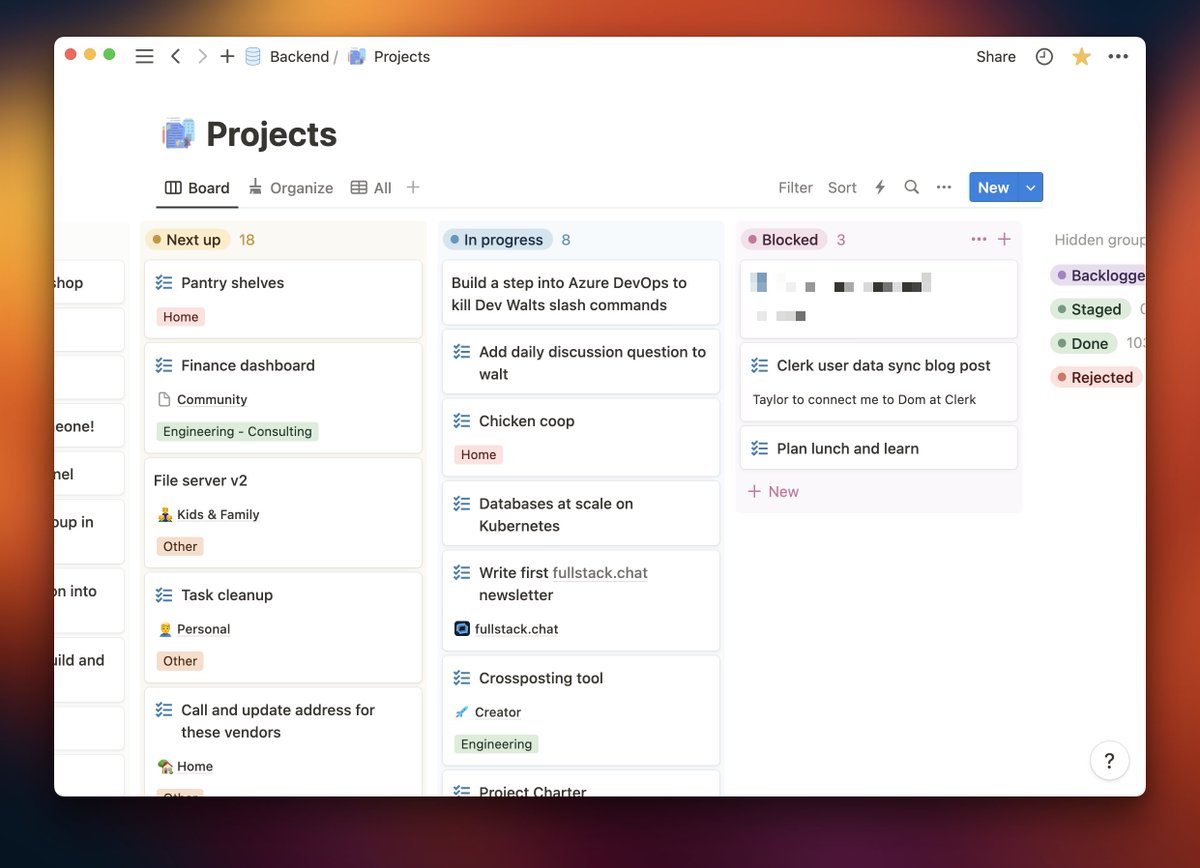1200x868 pixels.
Task: Open the Finance dashboard card
Action: [283, 398]
